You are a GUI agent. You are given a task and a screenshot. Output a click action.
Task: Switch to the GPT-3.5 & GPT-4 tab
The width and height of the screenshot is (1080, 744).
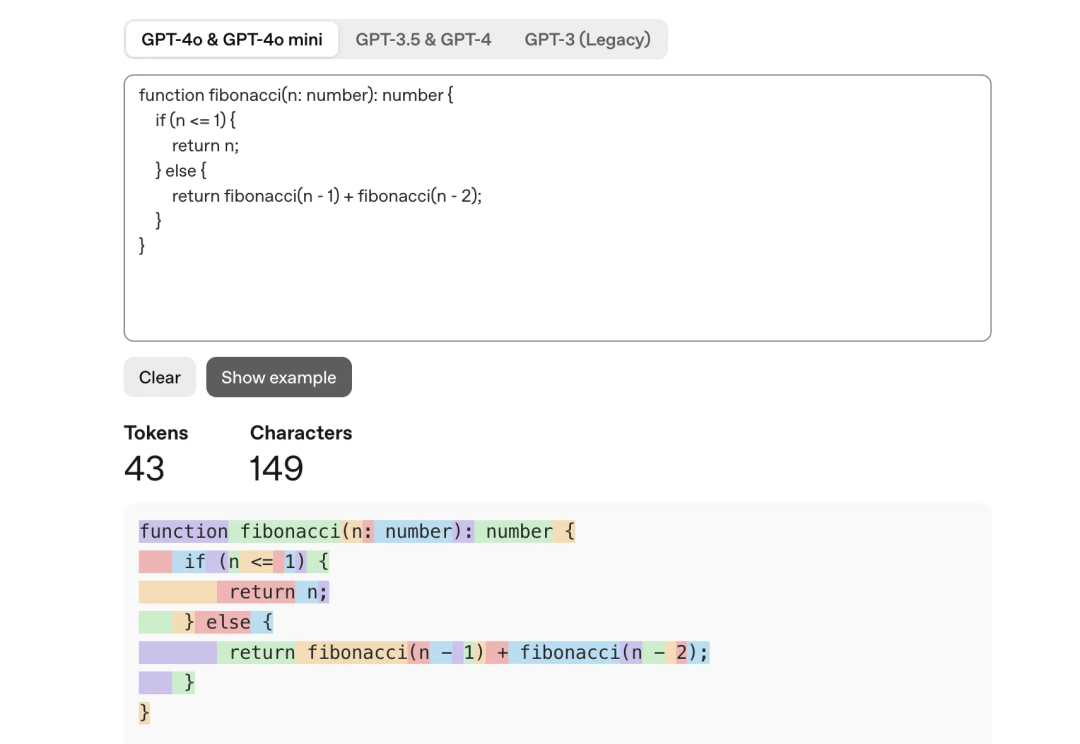pos(423,39)
